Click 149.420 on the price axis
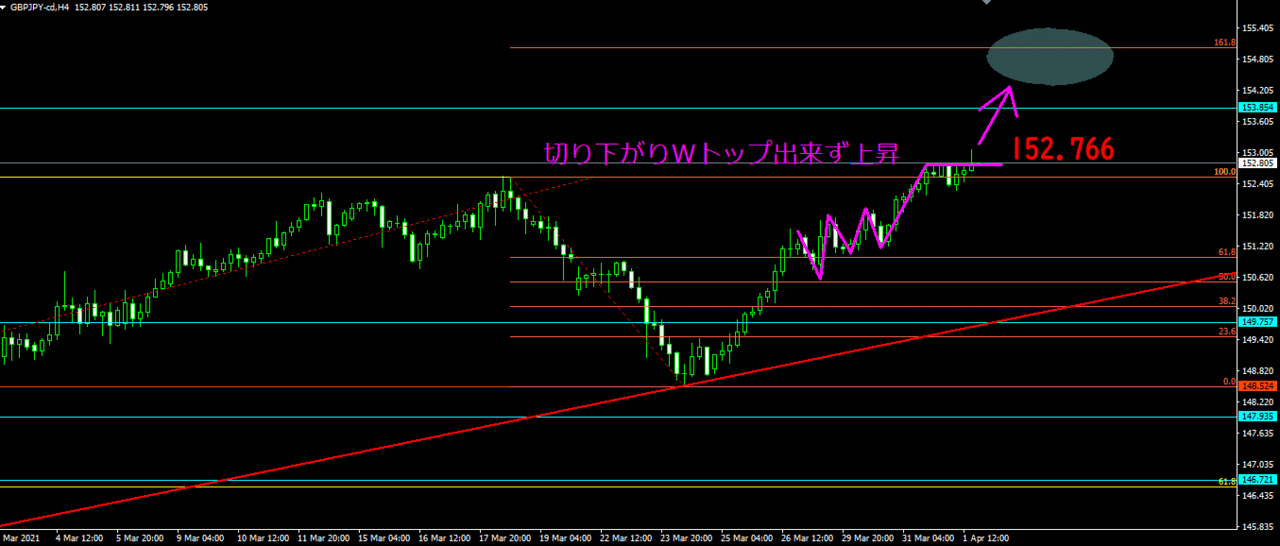 [x=1258, y=339]
